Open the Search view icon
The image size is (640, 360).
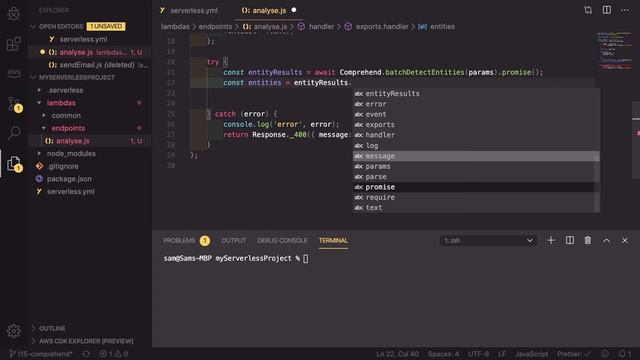(14, 133)
